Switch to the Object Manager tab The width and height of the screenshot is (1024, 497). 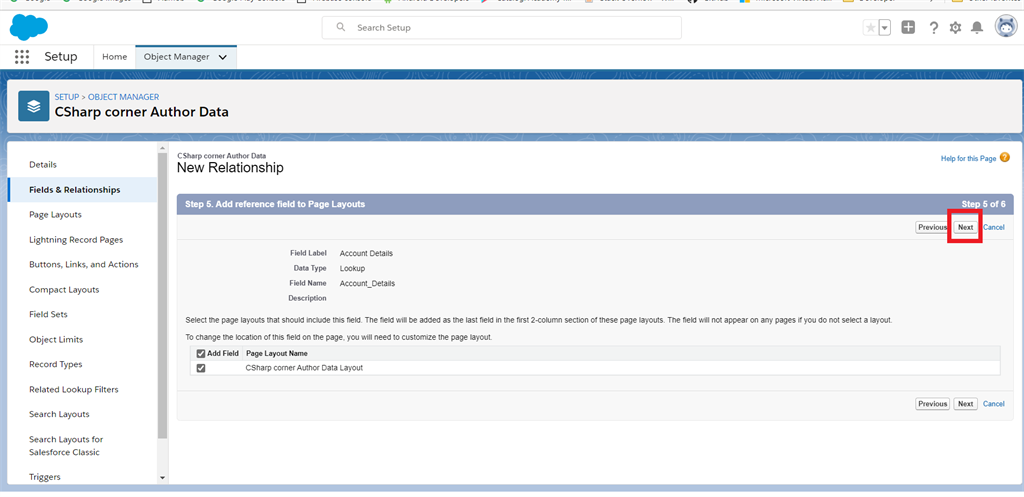176,57
